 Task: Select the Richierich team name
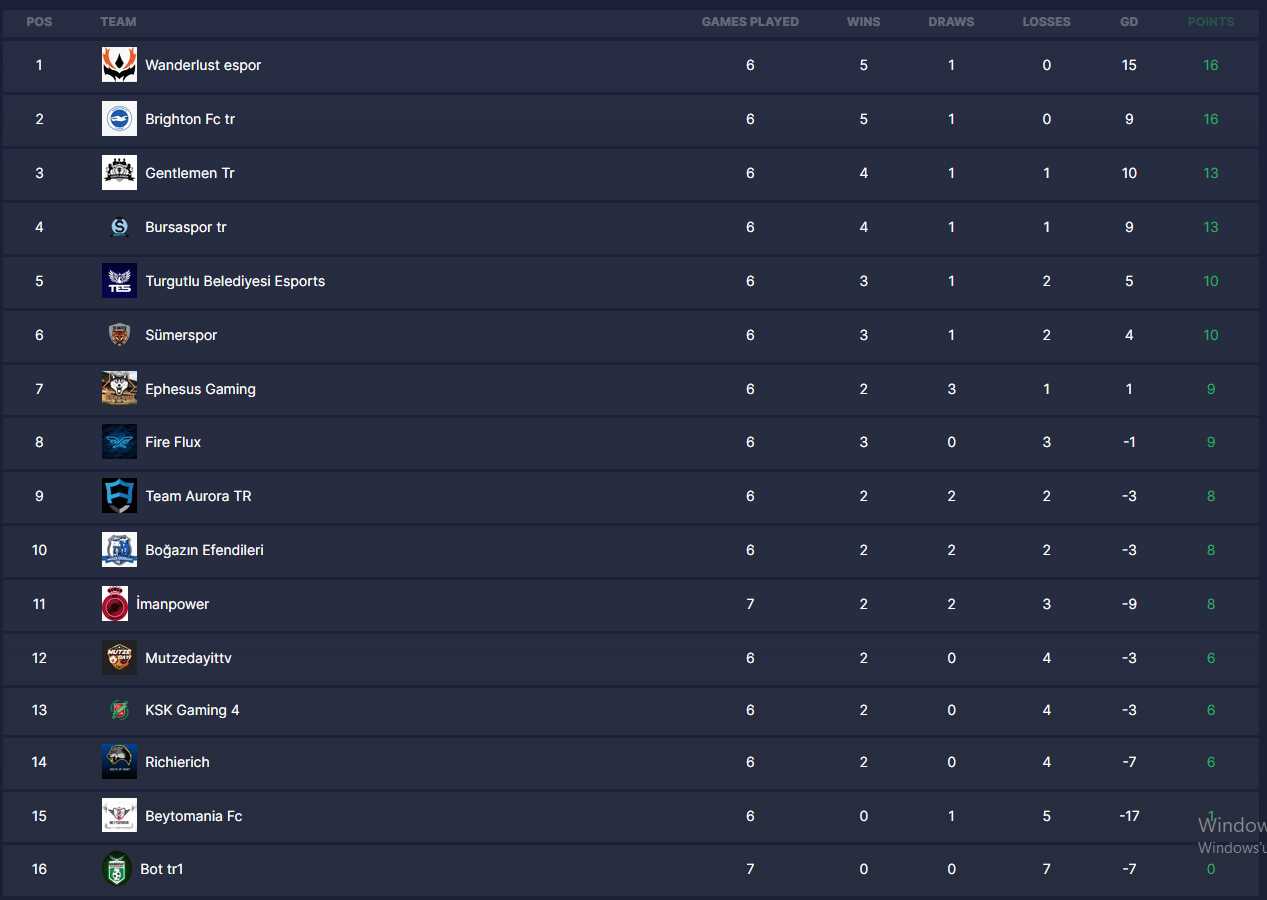pyautogui.click(x=177, y=762)
